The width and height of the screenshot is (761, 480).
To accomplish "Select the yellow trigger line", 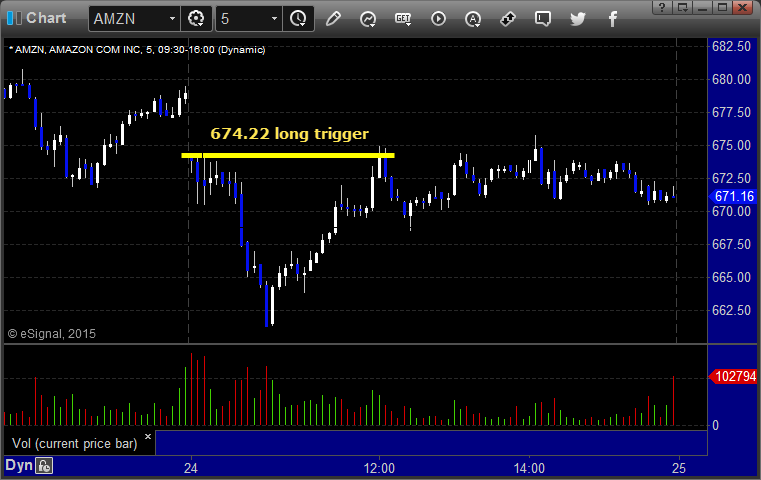I will (288, 155).
